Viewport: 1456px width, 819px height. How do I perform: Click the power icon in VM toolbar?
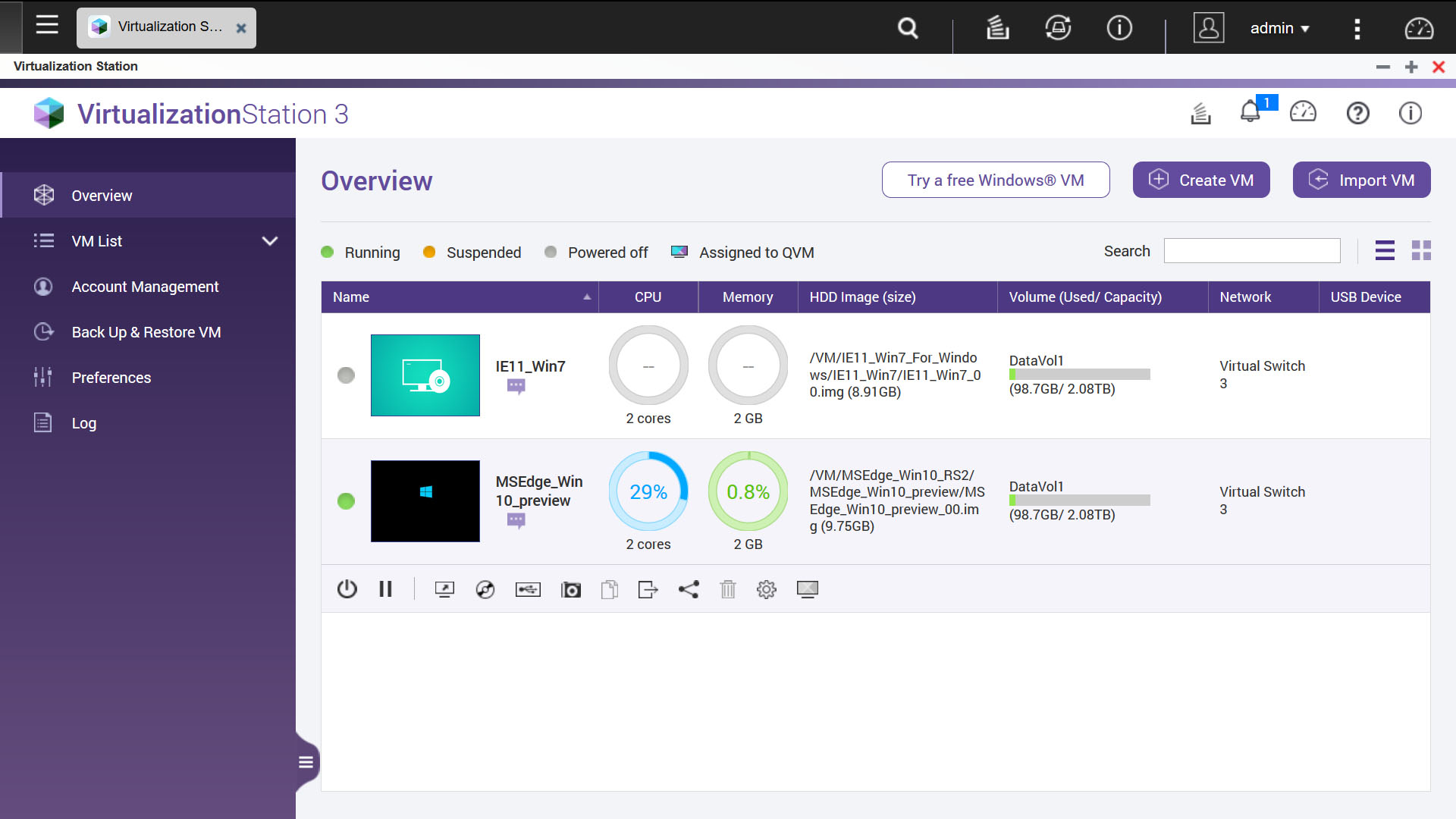pyautogui.click(x=347, y=589)
